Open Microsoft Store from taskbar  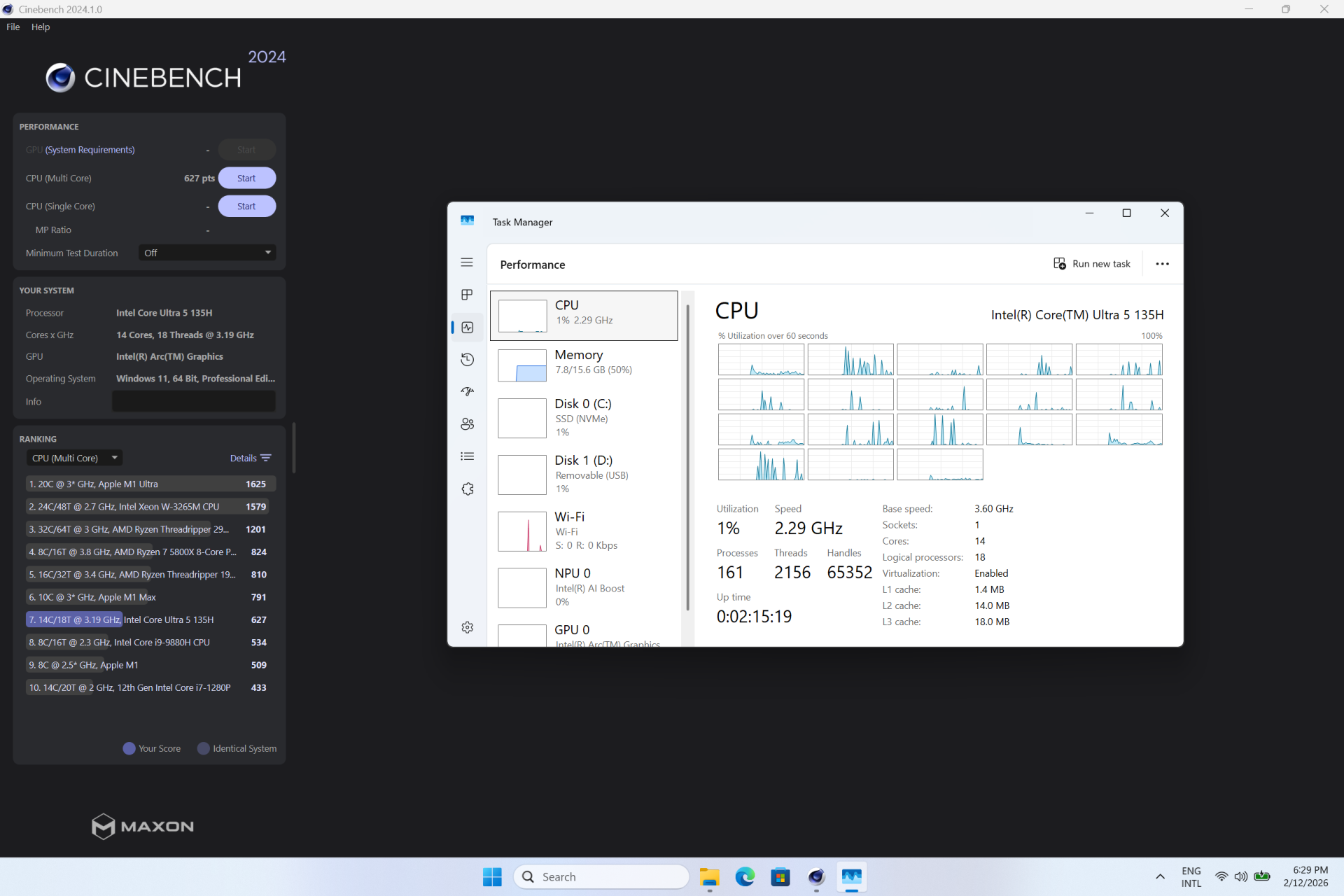(780, 876)
